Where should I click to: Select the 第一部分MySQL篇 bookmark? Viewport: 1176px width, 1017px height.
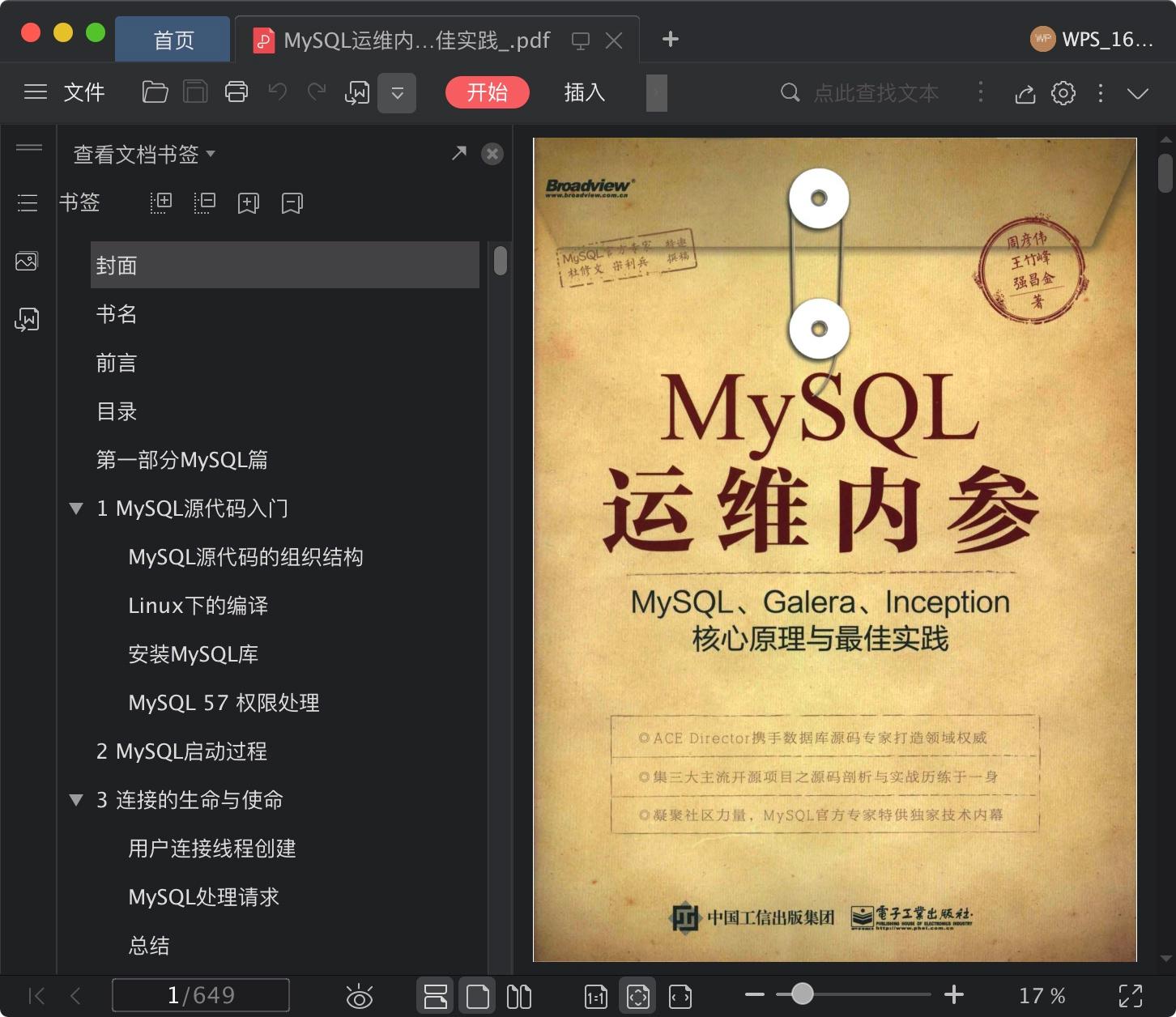(182, 460)
